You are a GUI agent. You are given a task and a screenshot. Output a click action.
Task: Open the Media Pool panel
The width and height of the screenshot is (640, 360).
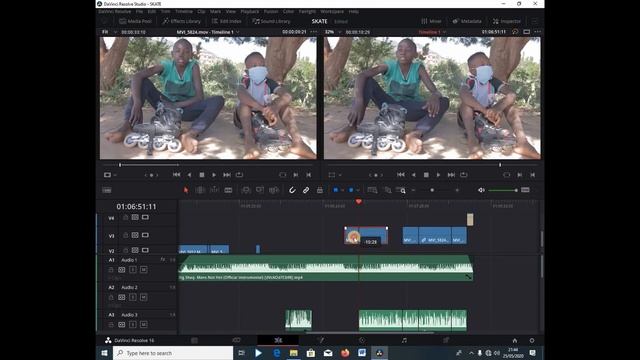(x=135, y=21)
